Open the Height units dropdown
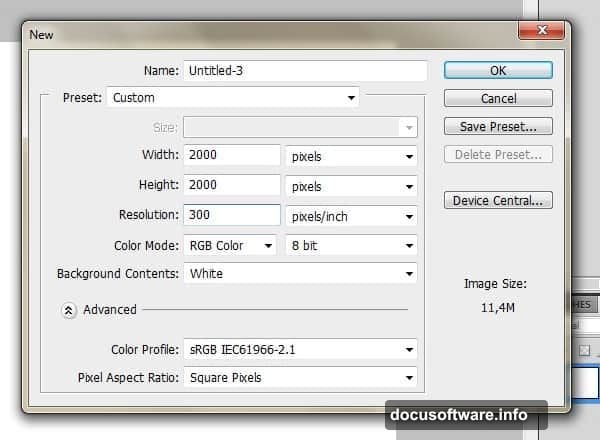 tap(351, 186)
